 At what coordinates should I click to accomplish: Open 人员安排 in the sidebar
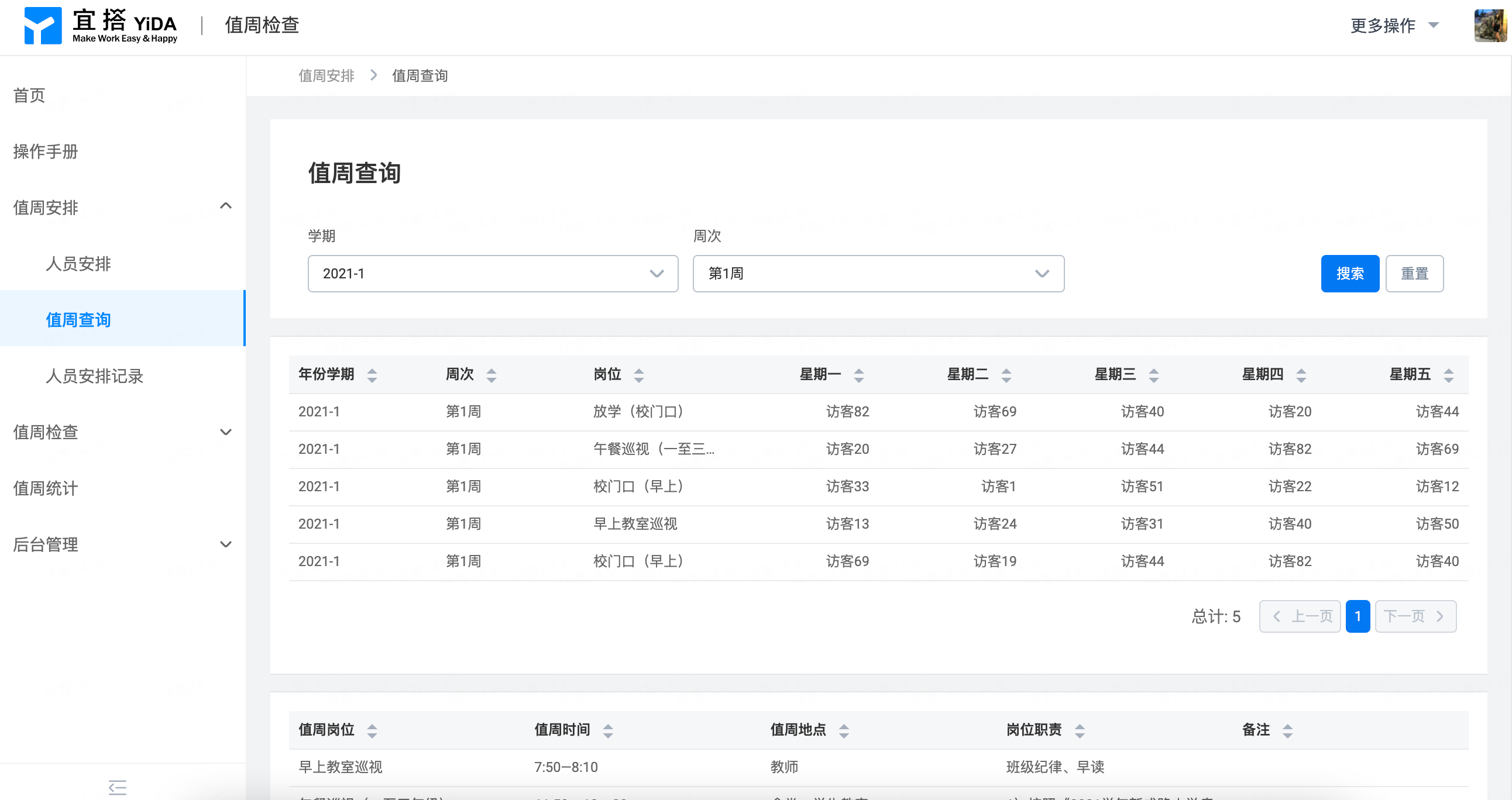[78, 264]
